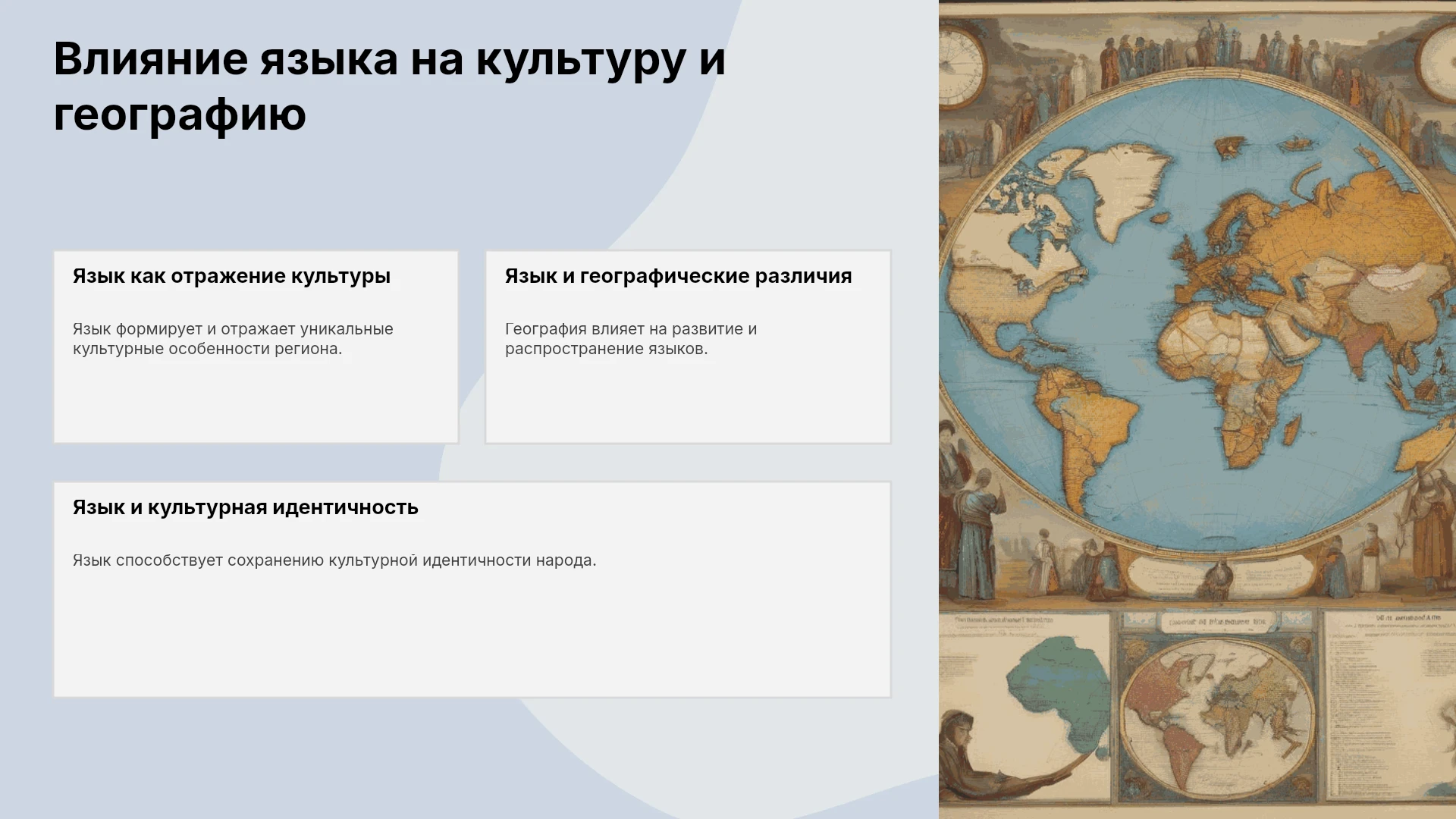1456x819 pixels.
Task: Select the word 'географию' in the title
Action: [180, 115]
